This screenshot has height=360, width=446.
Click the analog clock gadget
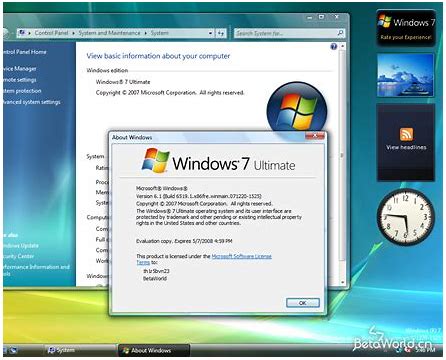[x=406, y=216]
